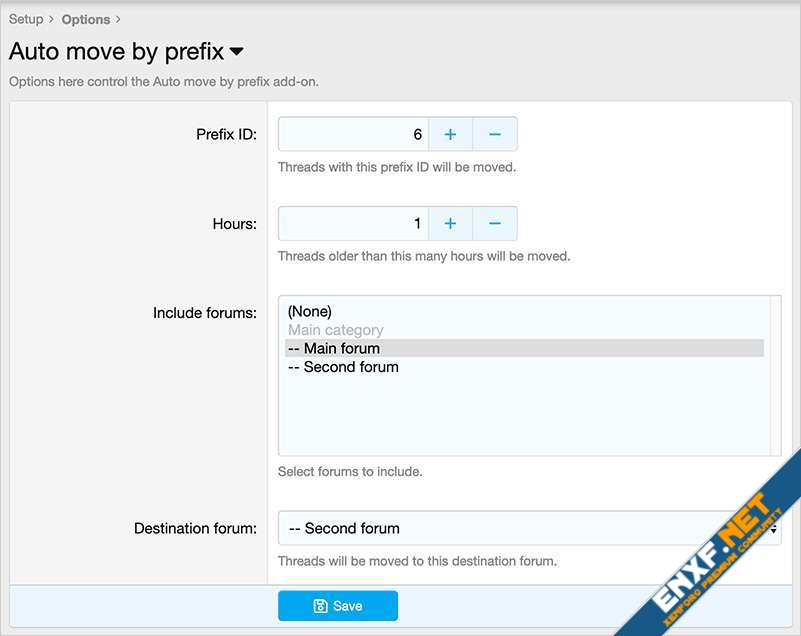801x636 pixels.
Task: Choose '-- Second forum' in Include forums list
Action: click(x=343, y=367)
